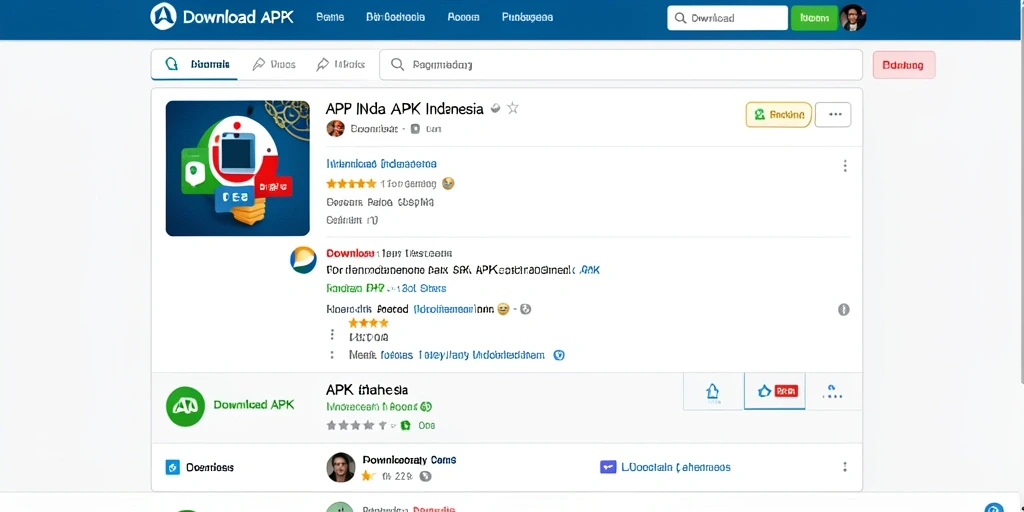Open the user avatar in the header

click(x=852, y=18)
